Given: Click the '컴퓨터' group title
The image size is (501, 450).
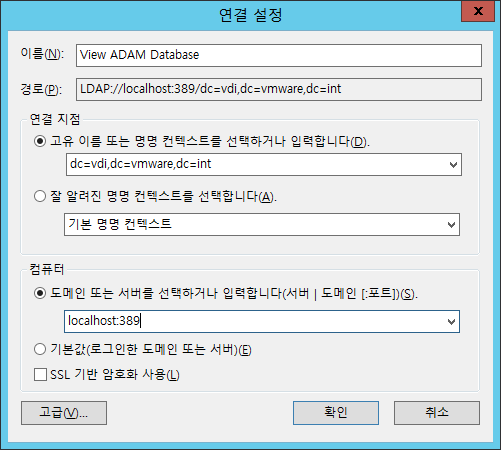Looking at the screenshot, I should [47, 269].
